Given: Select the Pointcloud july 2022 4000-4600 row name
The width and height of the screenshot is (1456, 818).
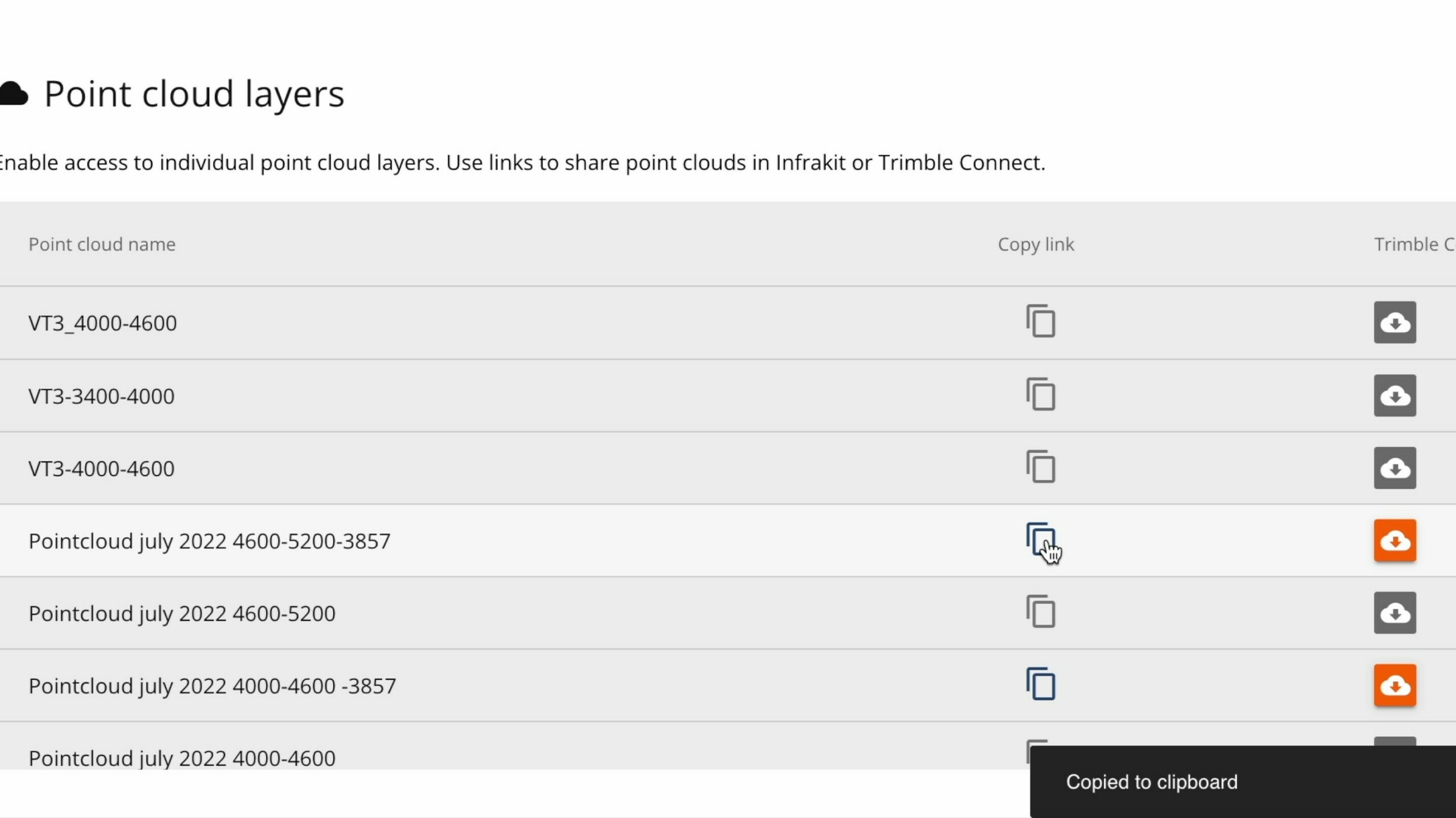Looking at the screenshot, I should click(x=182, y=758).
